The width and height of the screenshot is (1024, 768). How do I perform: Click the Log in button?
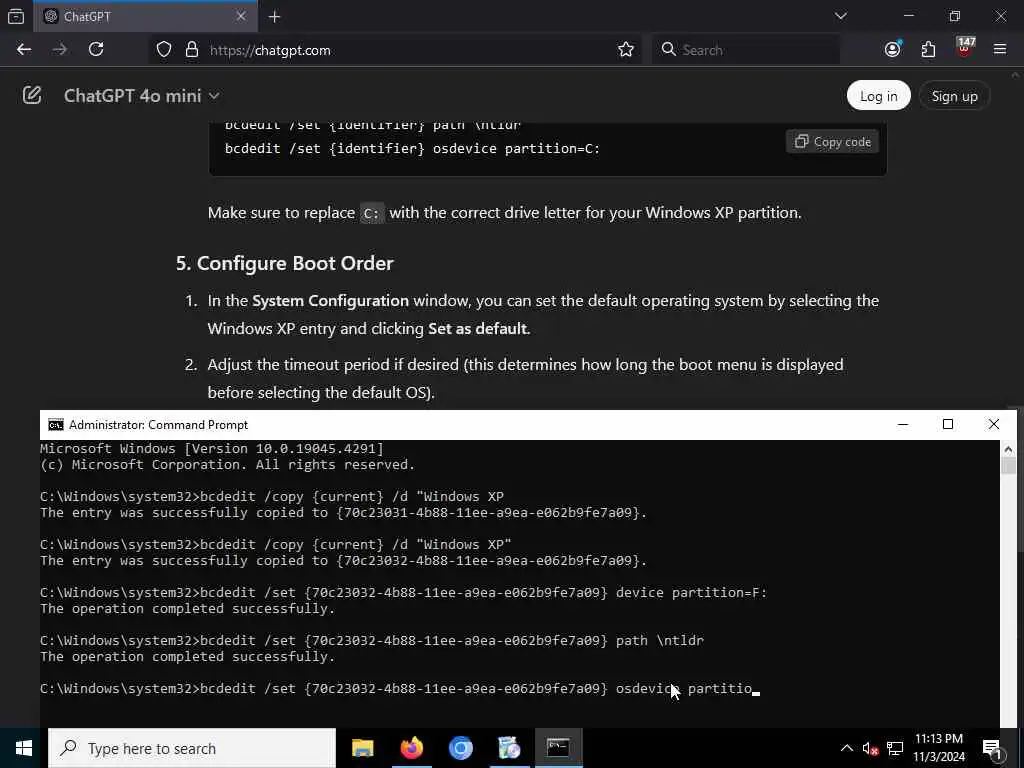pos(878,96)
